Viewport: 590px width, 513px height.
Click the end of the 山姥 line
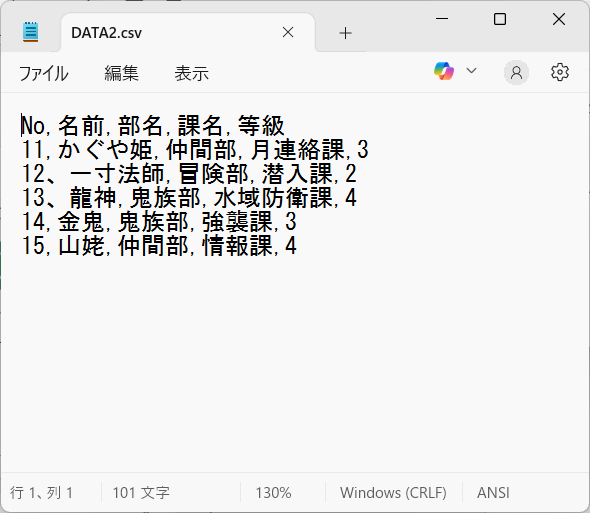297,246
